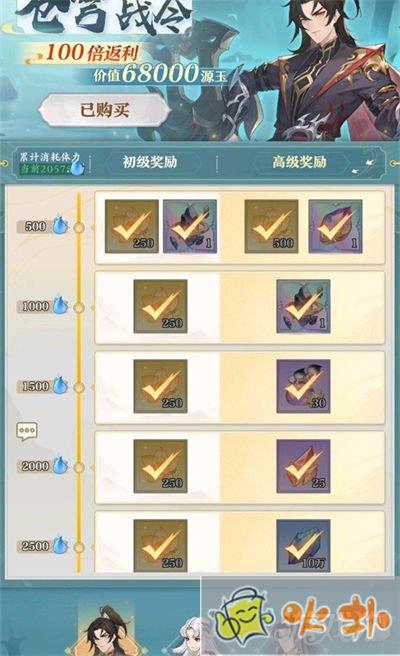The width and height of the screenshot is (400, 656).
Task: Click the 1000 tier basic 250 gold reward
Action: coord(160,306)
